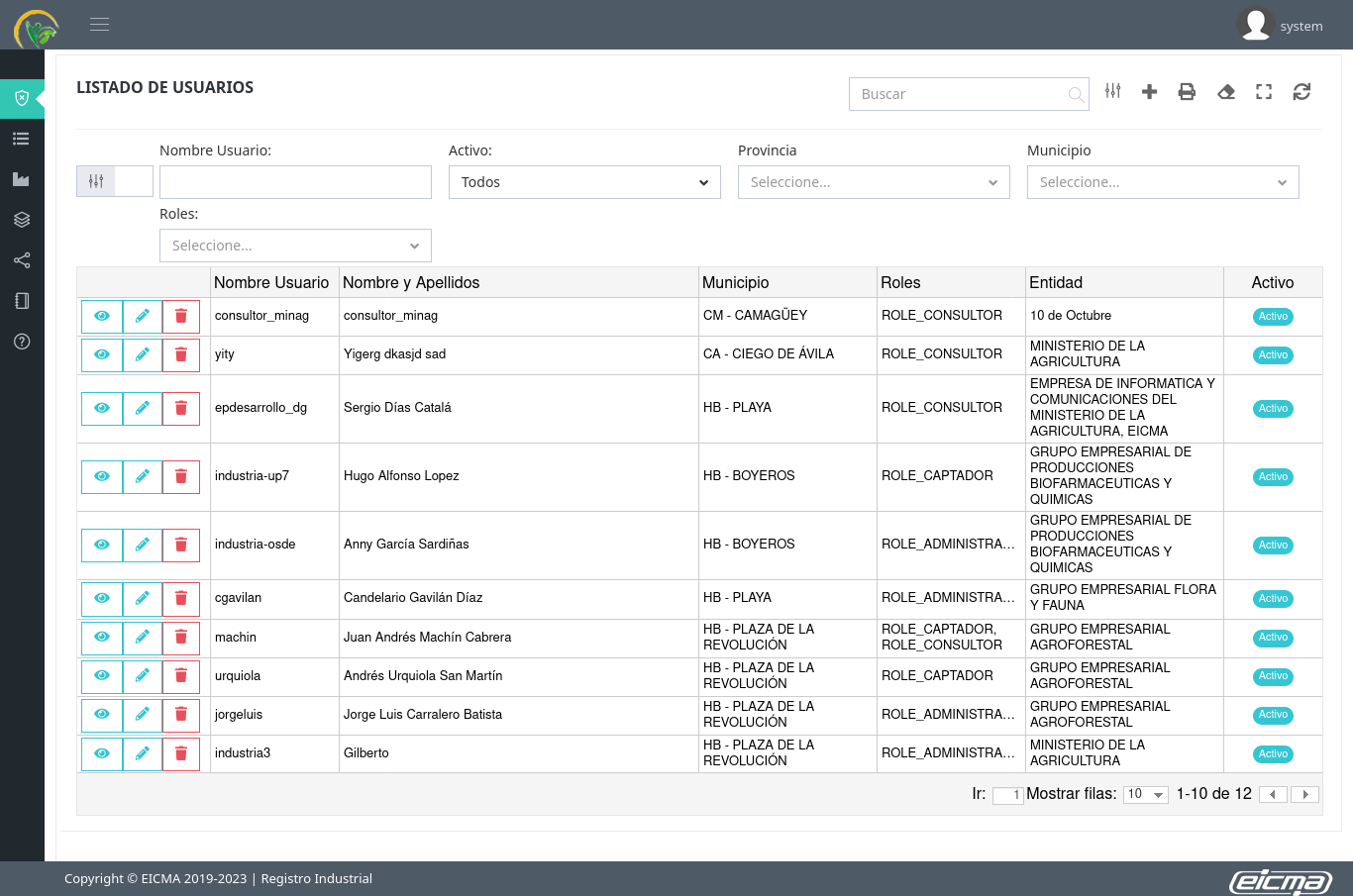Screen dimensions: 1353x896
Task: Delete the user yity
Action: [181, 354]
